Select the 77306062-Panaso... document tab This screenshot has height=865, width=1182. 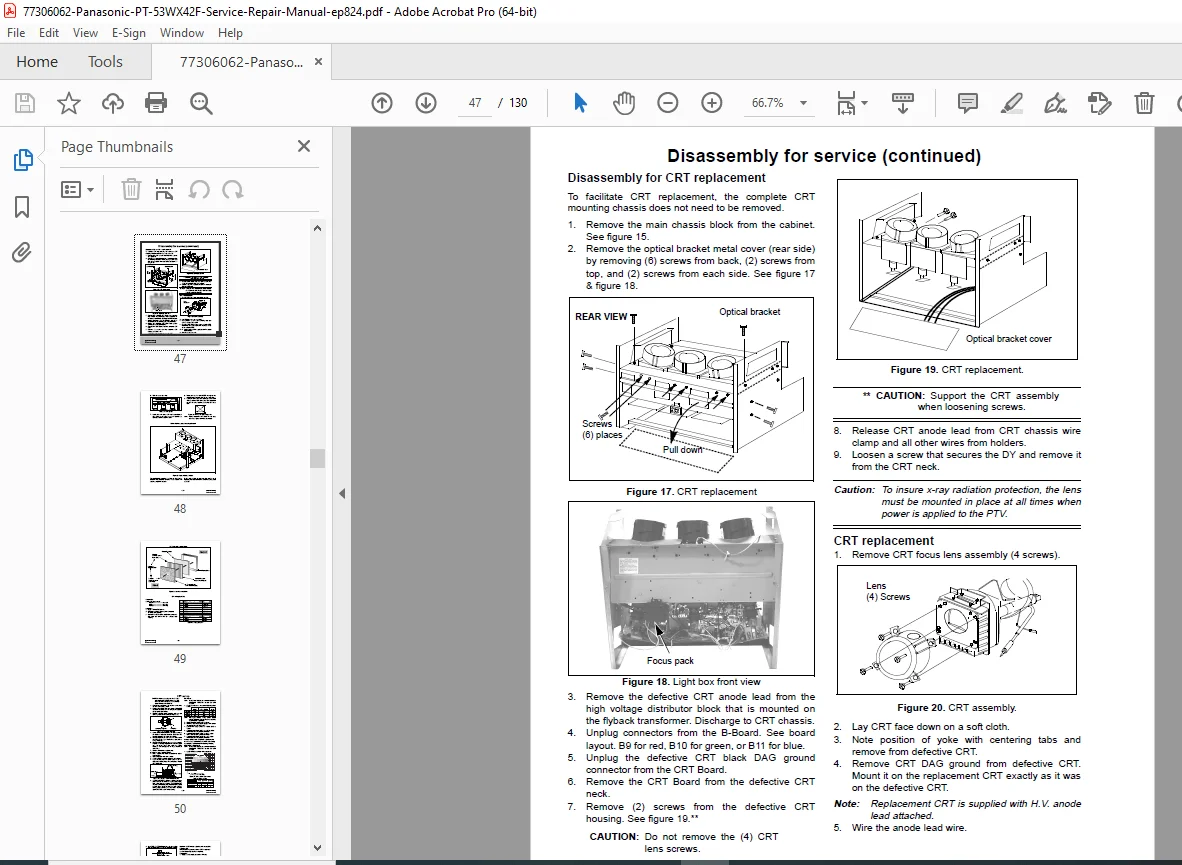(x=241, y=62)
